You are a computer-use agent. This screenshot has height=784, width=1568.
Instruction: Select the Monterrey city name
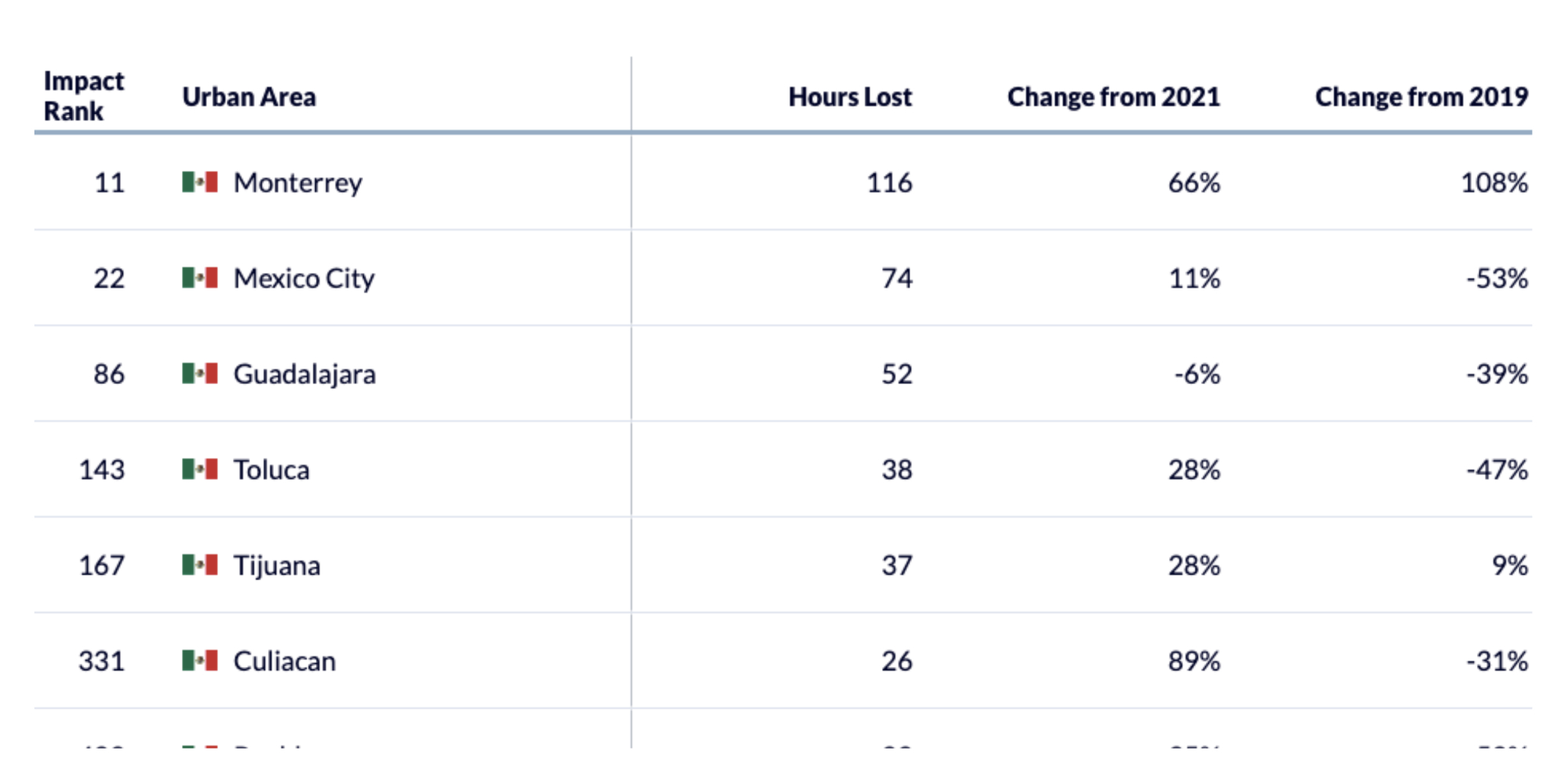298,183
